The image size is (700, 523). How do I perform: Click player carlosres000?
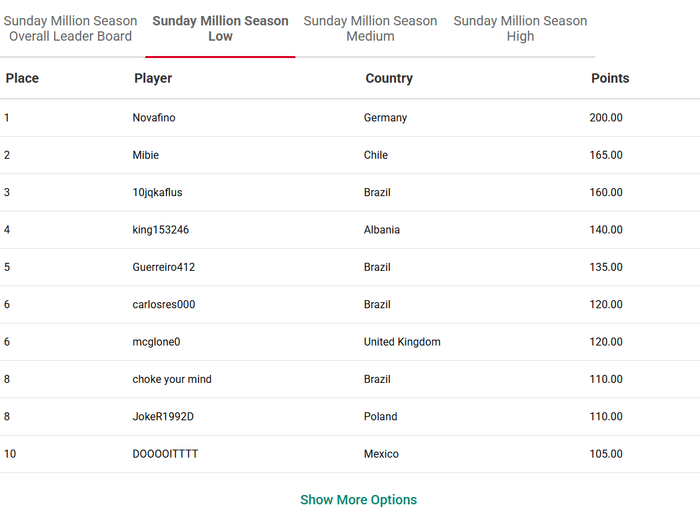[x=164, y=305]
